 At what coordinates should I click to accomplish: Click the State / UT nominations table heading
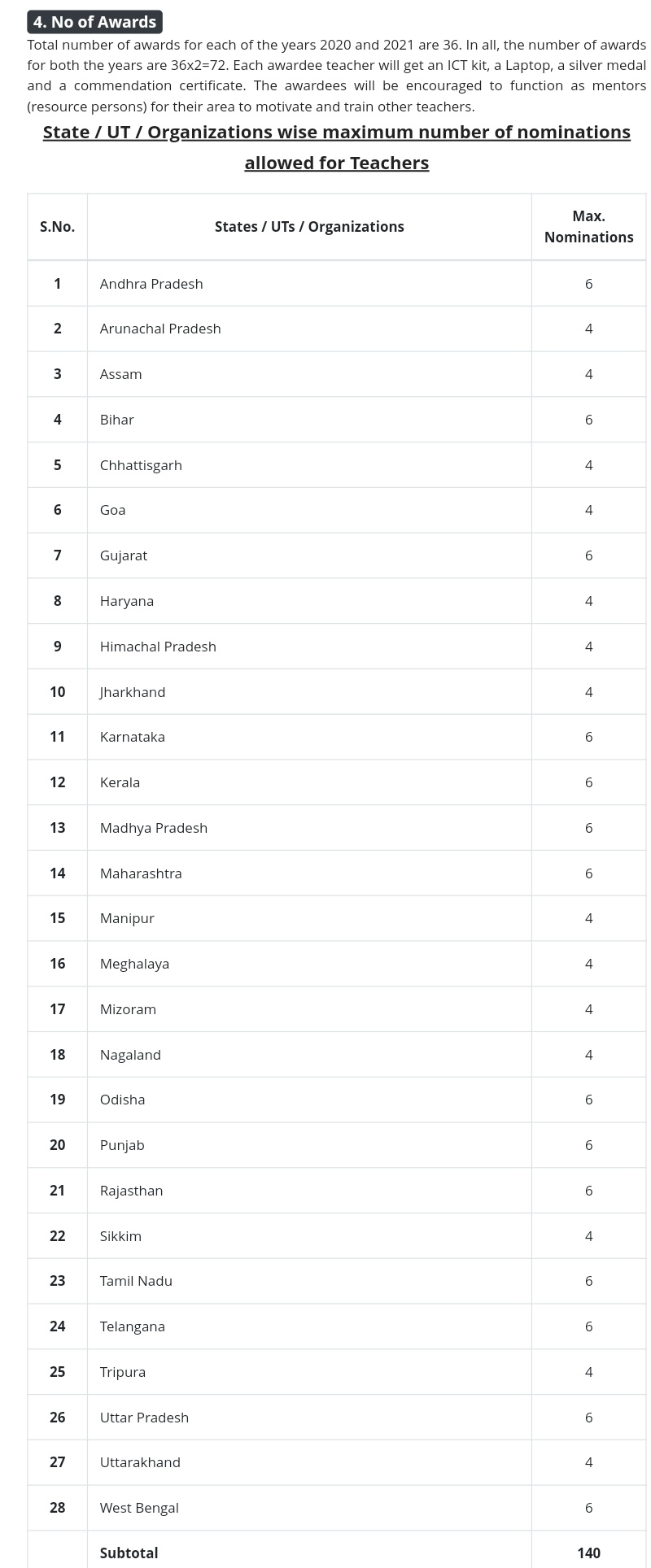336,147
